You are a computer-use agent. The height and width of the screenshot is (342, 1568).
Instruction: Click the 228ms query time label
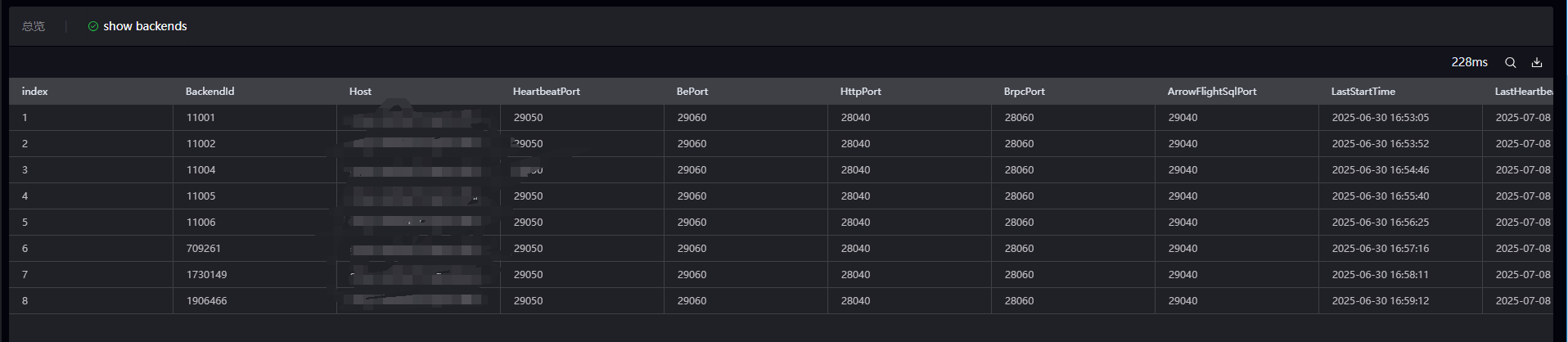point(1469,62)
